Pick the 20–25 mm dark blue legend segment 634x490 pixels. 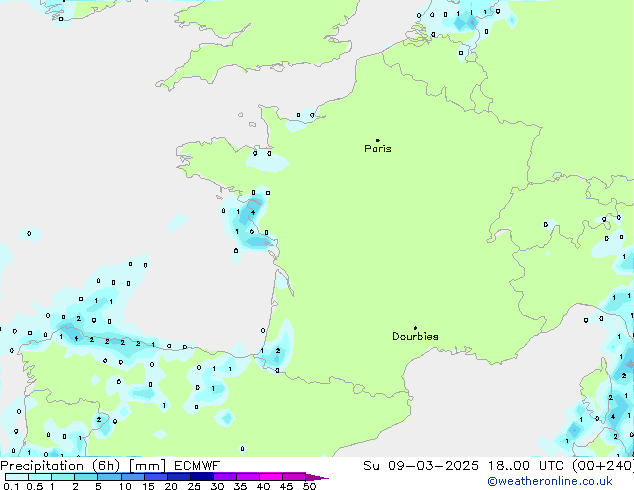click(x=179, y=477)
